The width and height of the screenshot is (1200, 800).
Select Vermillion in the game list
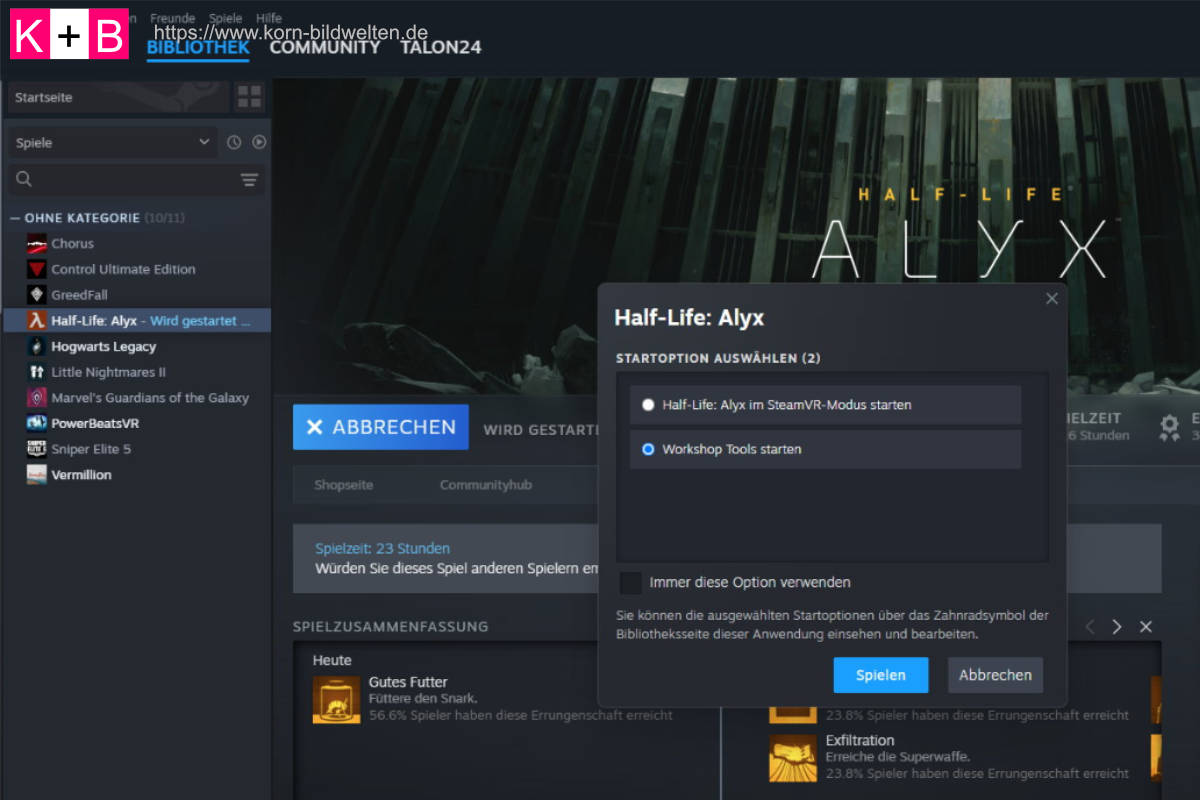click(x=82, y=475)
